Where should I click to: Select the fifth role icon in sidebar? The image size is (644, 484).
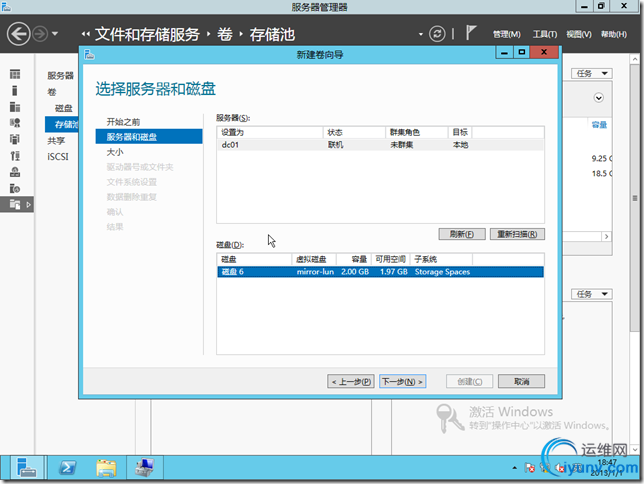point(15,139)
